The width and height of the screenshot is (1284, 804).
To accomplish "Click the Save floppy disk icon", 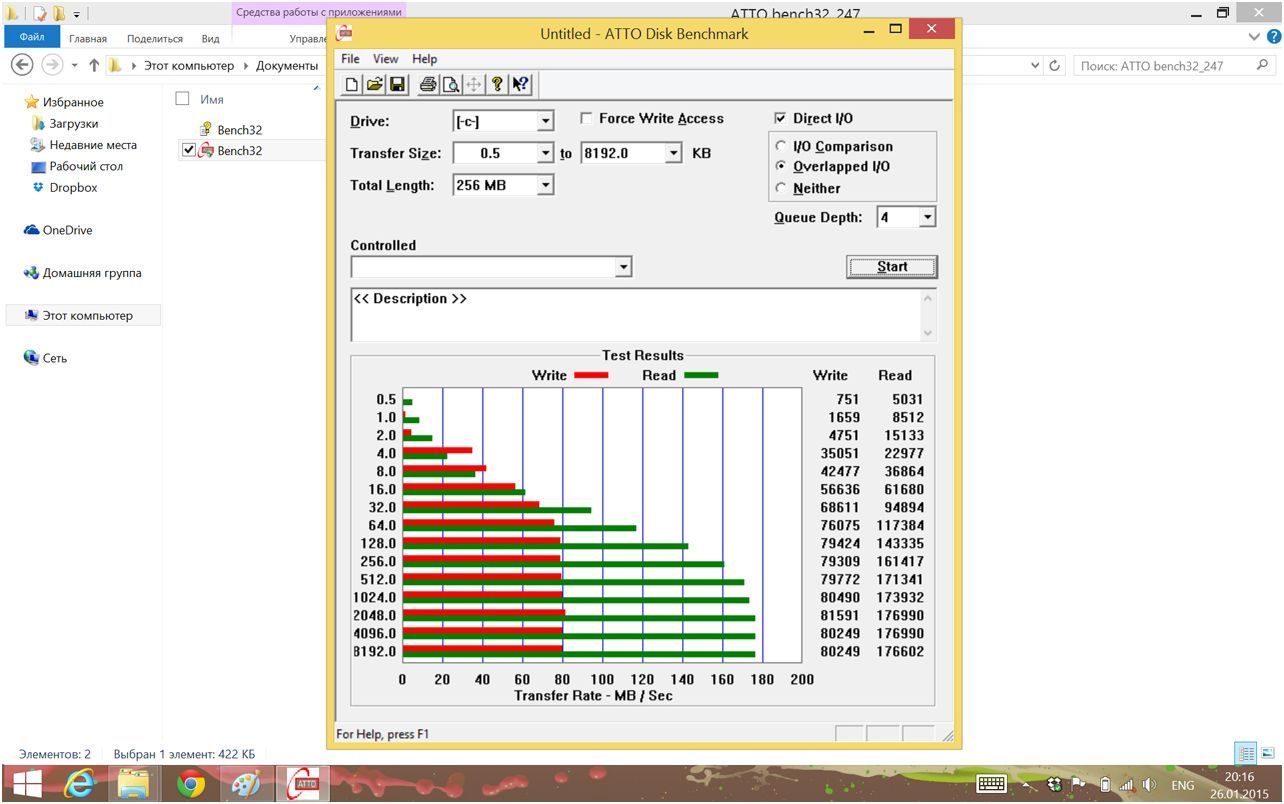I will 396,85.
